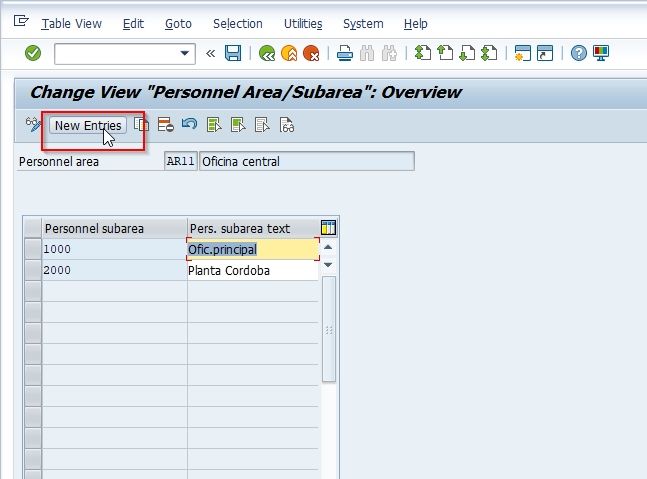The width and height of the screenshot is (647, 479).
Task: Open the Edit menu
Action: click(133, 24)
